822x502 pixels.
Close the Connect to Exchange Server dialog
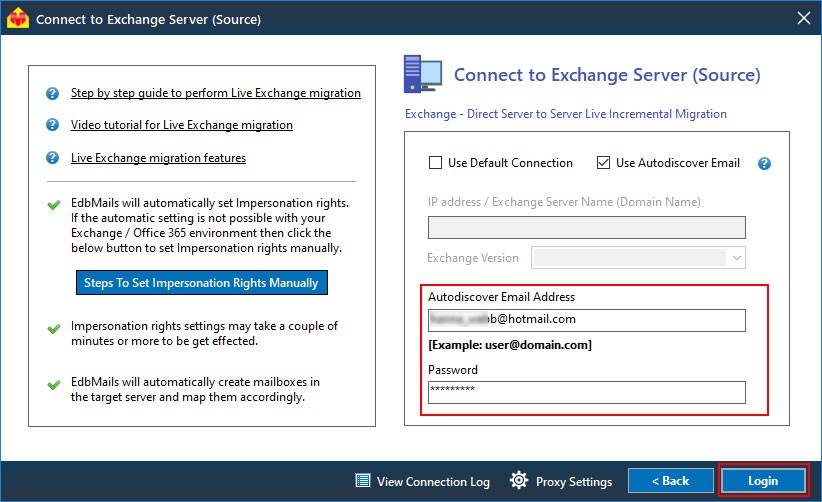coord(803,18)
